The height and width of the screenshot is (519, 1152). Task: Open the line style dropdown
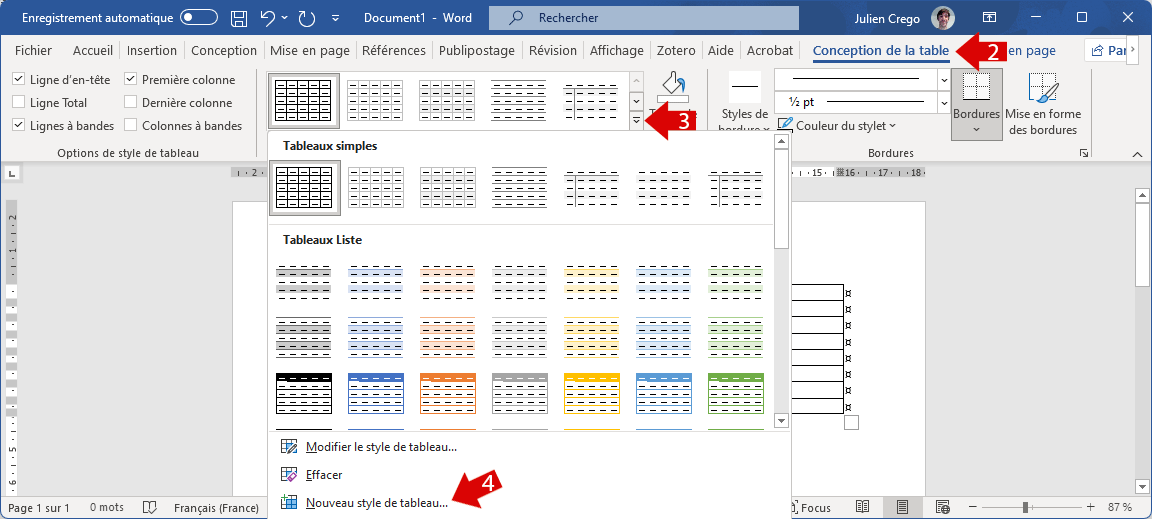point(943,79)
